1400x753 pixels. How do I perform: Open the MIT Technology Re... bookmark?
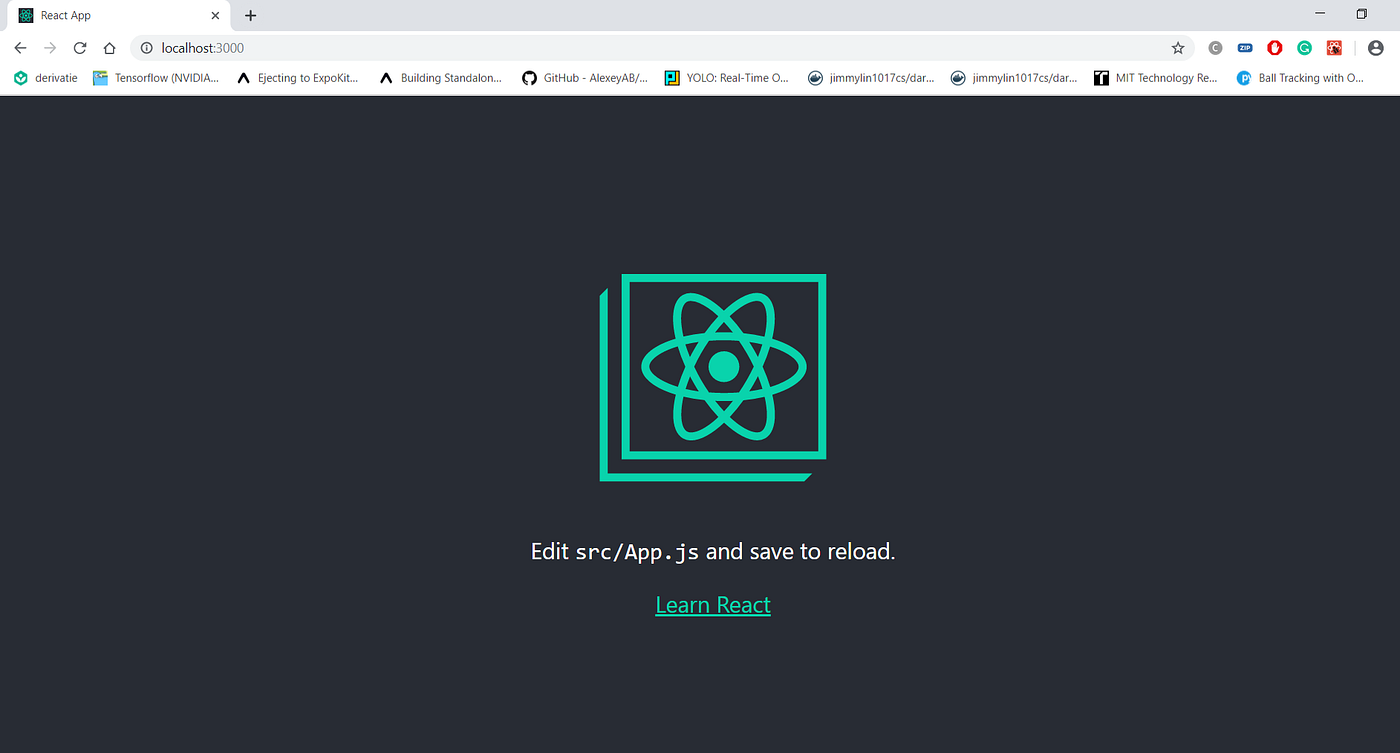(1156, 78)
